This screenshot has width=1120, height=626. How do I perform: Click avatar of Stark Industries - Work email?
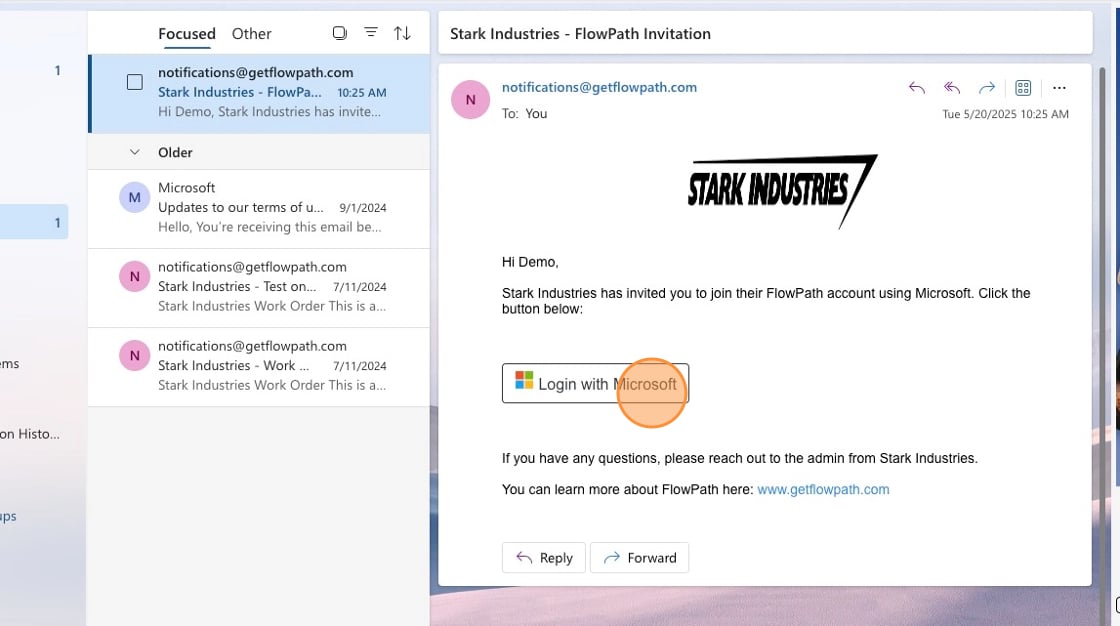point(134,356)
